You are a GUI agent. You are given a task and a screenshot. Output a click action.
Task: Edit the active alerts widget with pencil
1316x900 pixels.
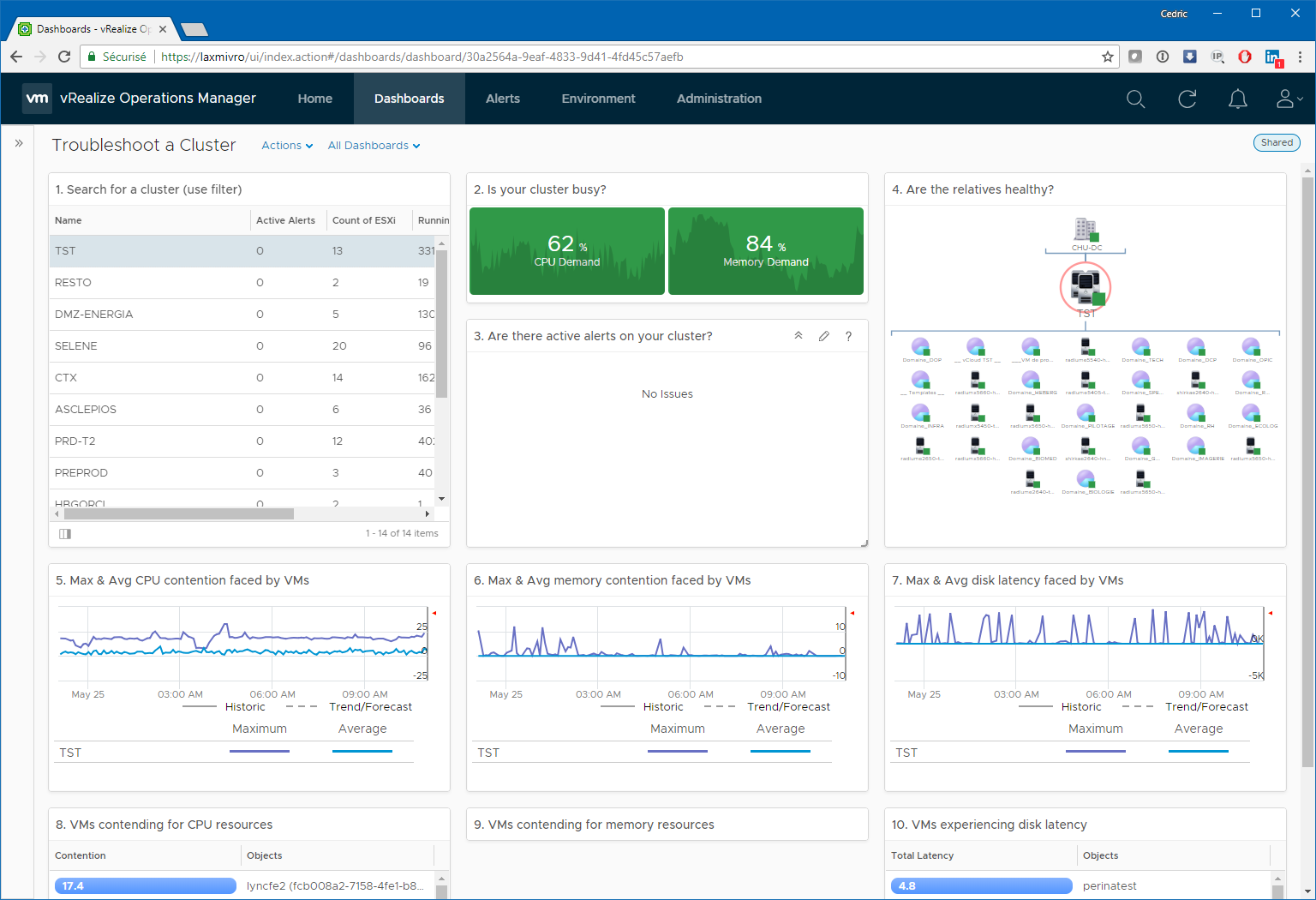click(x=823, y=336)
